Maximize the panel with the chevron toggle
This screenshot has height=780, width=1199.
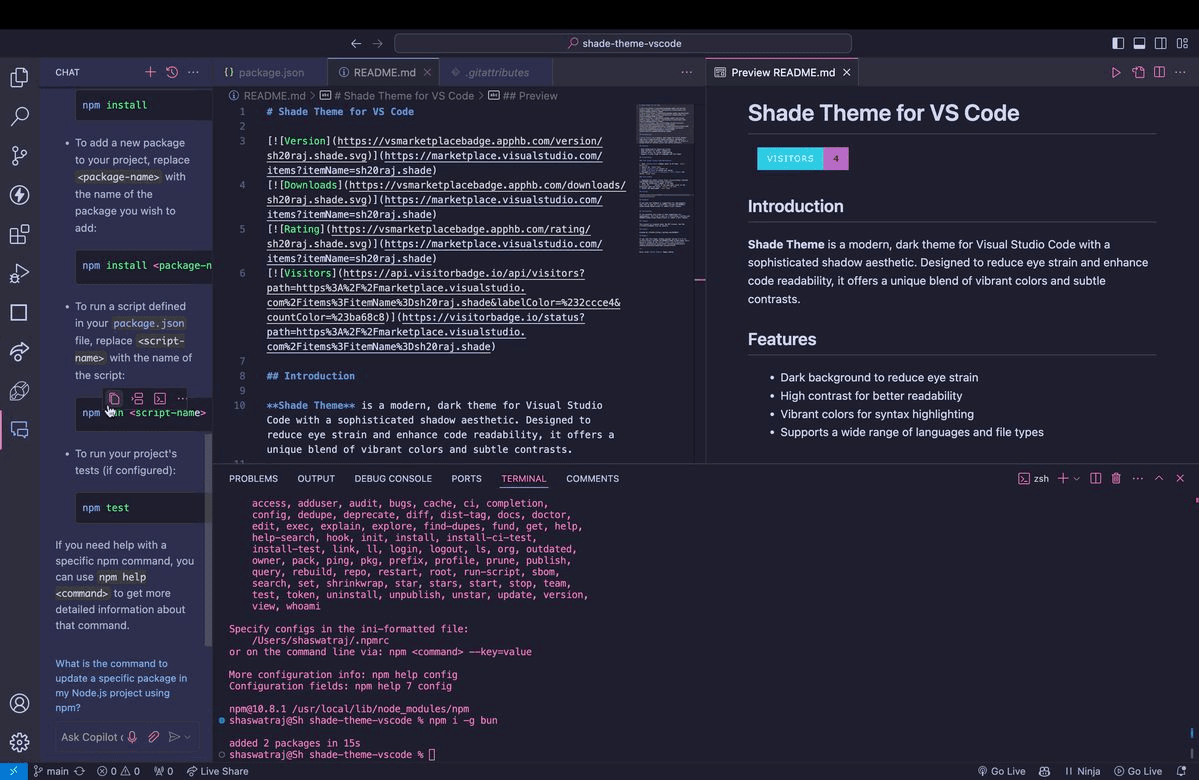1158,478
